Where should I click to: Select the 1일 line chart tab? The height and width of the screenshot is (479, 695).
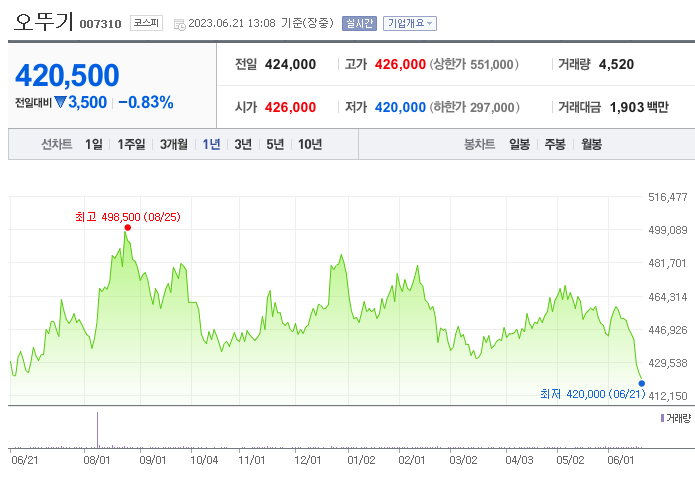94,144
